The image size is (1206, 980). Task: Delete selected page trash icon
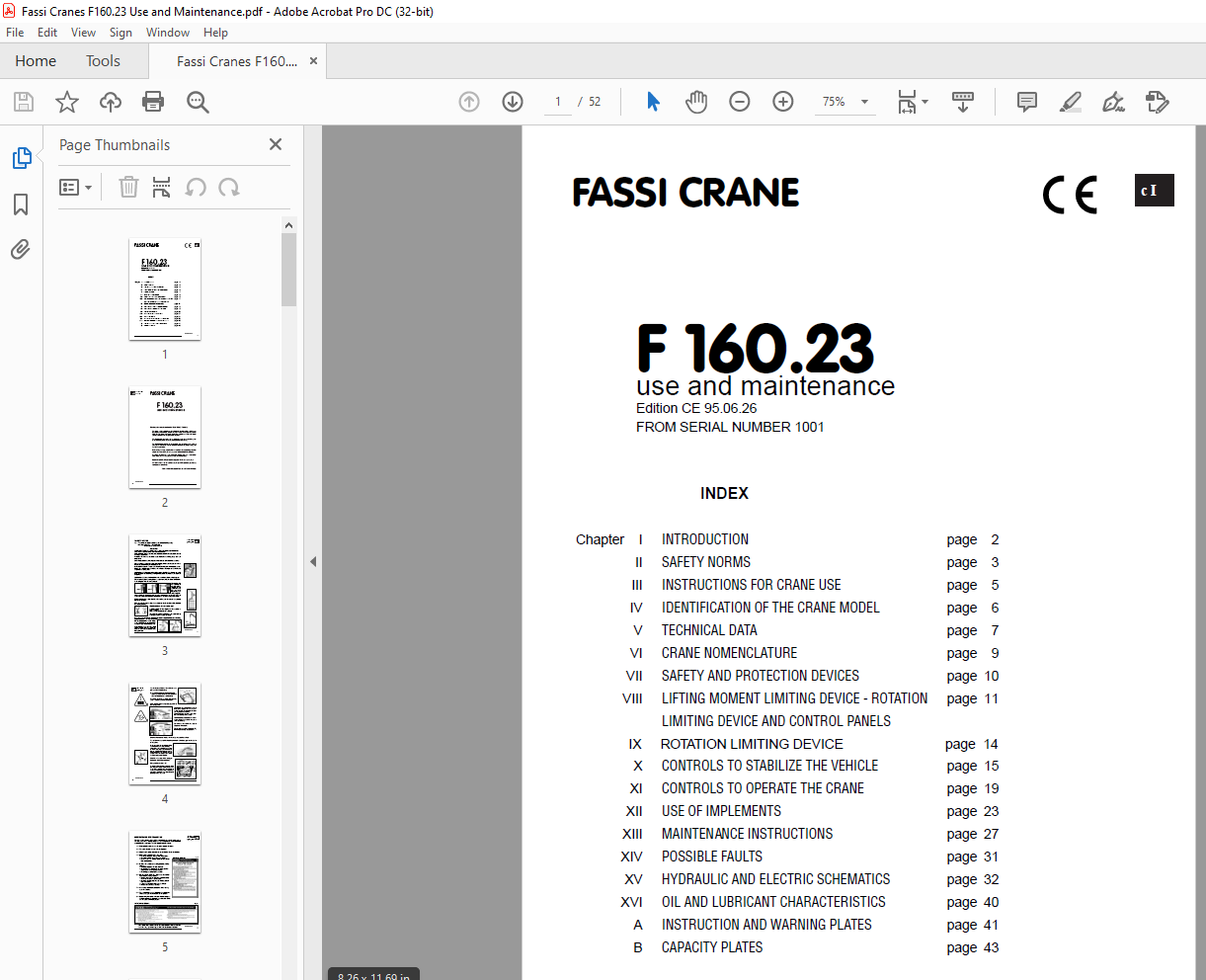click(128, 187)
